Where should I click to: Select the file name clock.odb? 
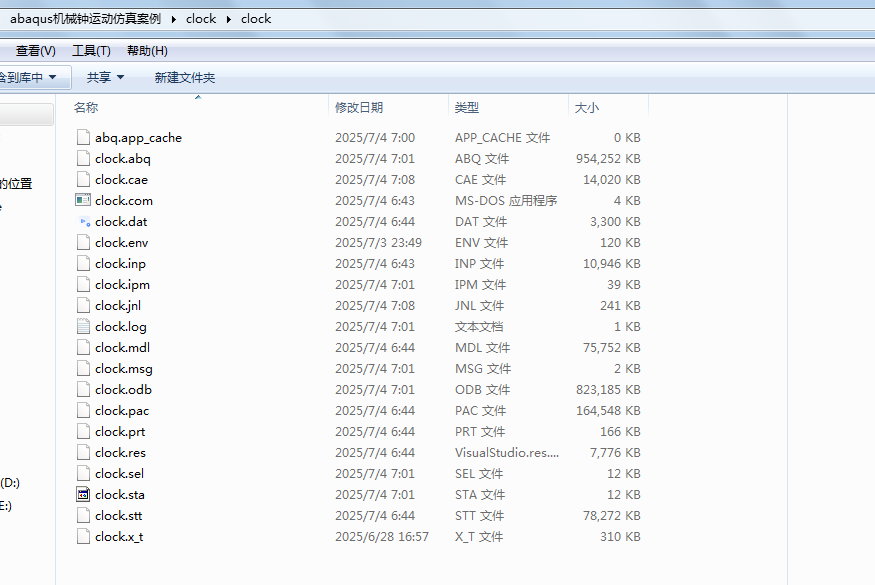(123, 390)
